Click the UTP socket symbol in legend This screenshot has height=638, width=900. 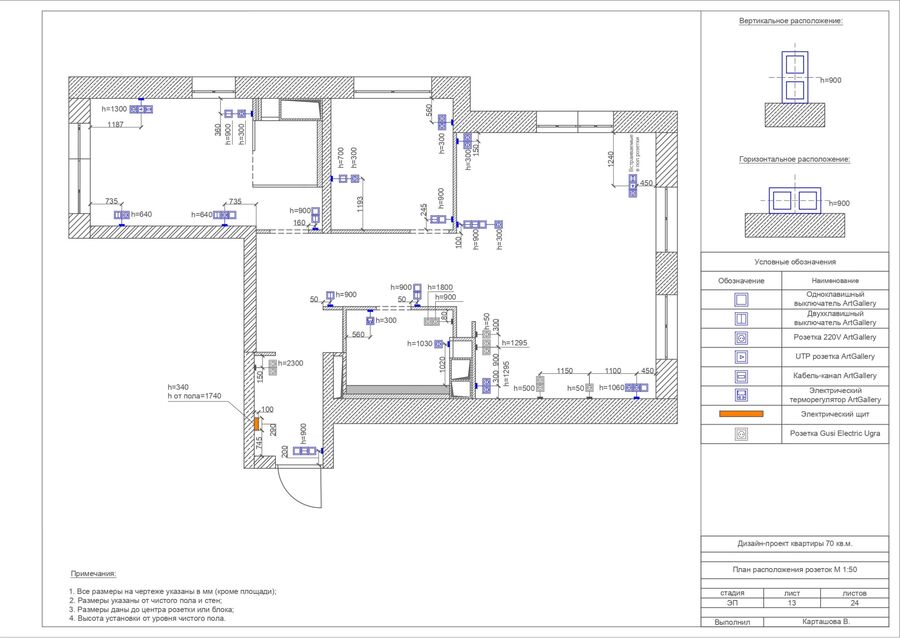click(x=741, y=357)
